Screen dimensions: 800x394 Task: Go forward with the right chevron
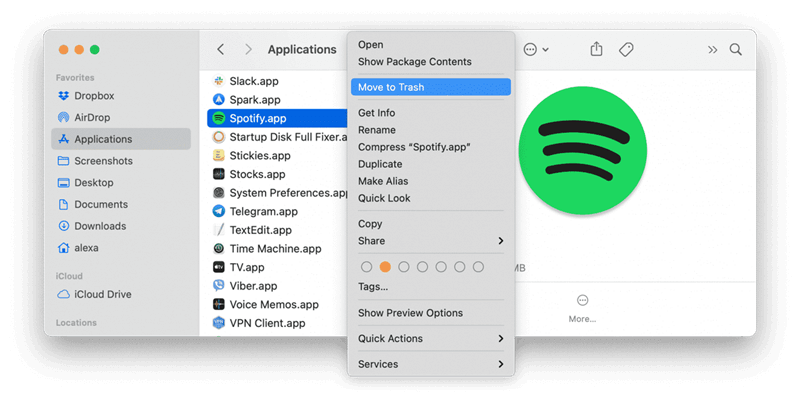coord(248,50)
